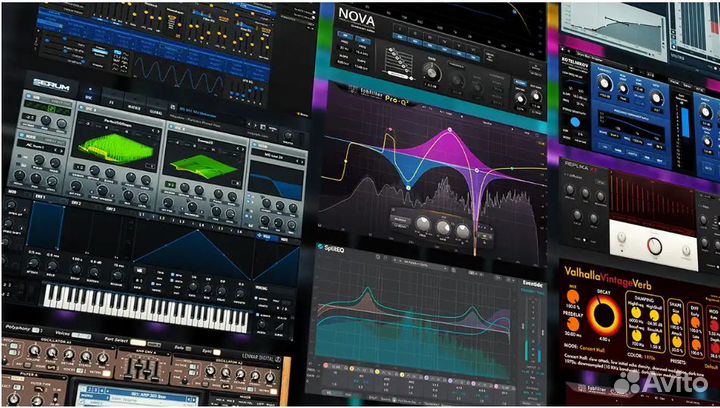Click the Eventide label in SplitEQ
The width and height of the screenshot is (720, 408).
click(532, 283)
